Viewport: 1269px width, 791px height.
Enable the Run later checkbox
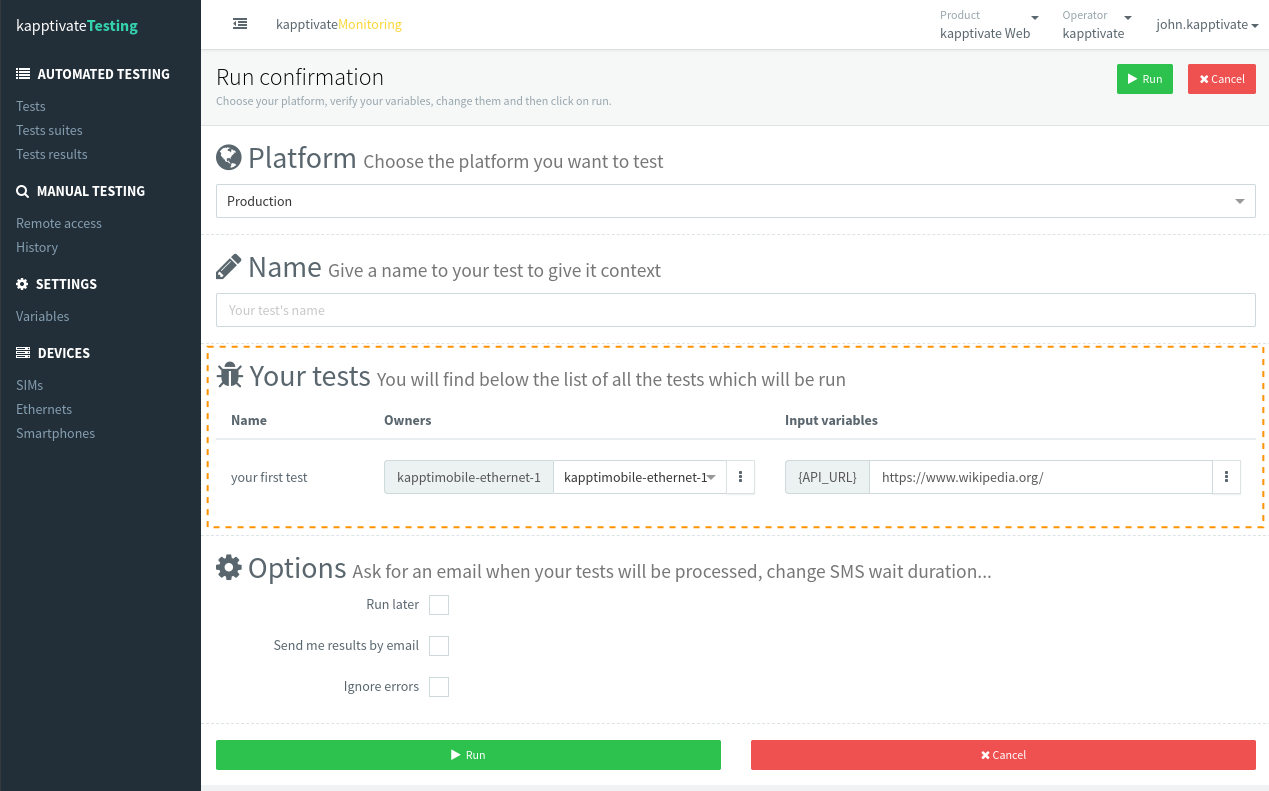(439, 605)
